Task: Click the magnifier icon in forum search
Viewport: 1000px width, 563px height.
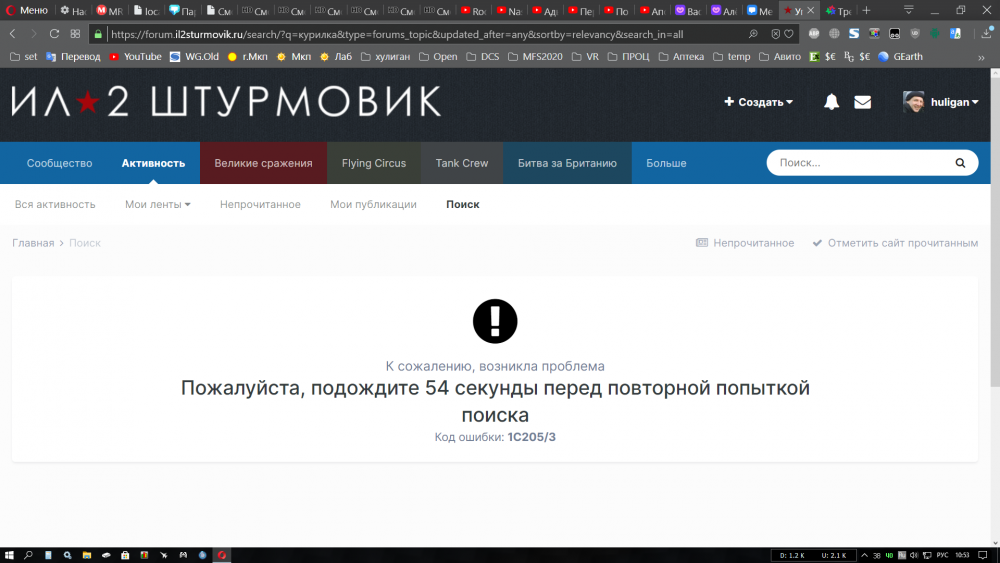Action: pyautogui.click(x=960, y=163)
